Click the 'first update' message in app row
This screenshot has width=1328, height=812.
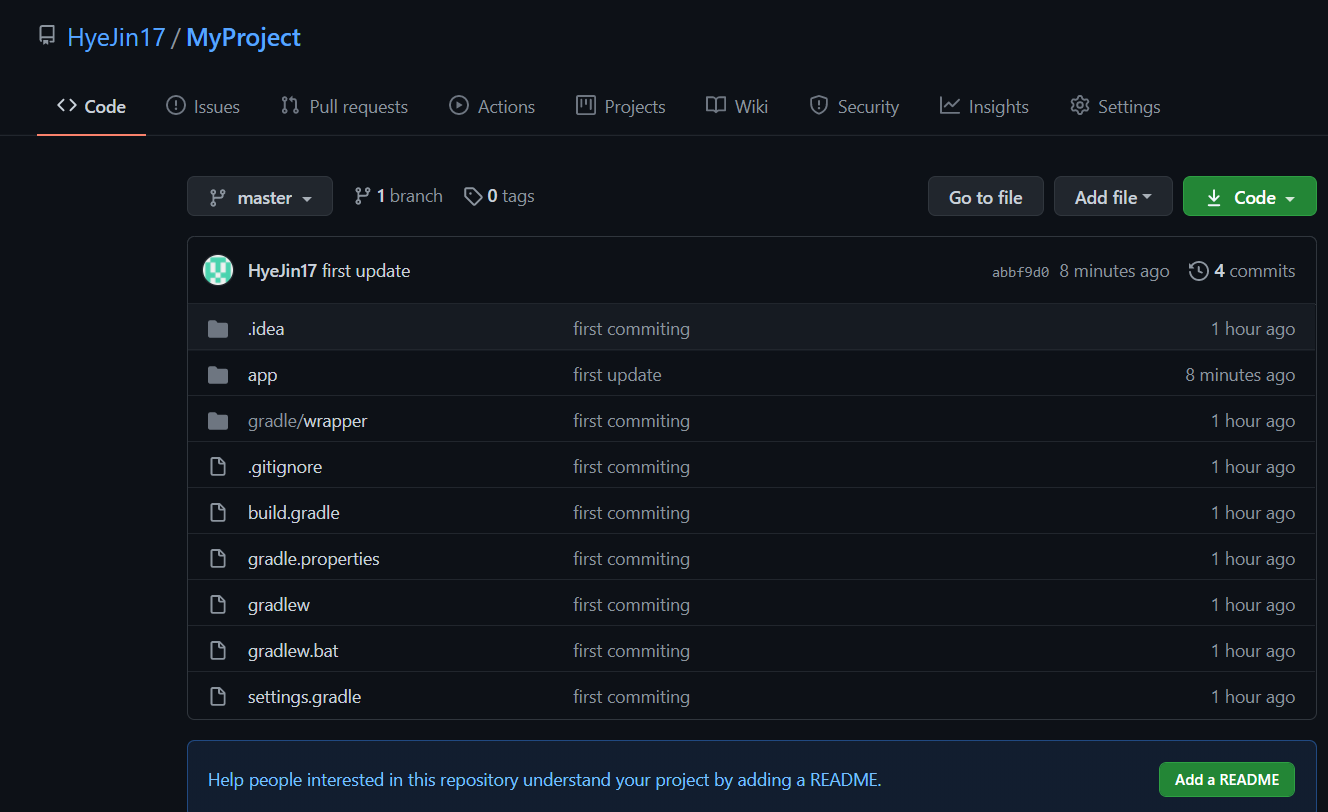coord(617,375)
